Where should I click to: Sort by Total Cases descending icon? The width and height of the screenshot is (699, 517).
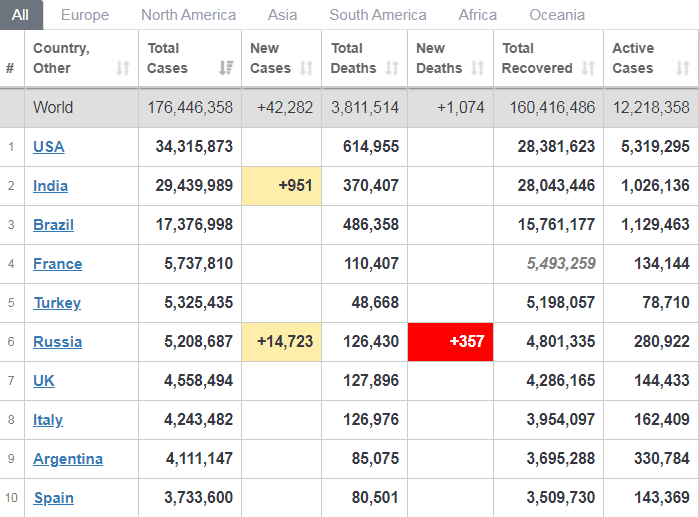226,68
